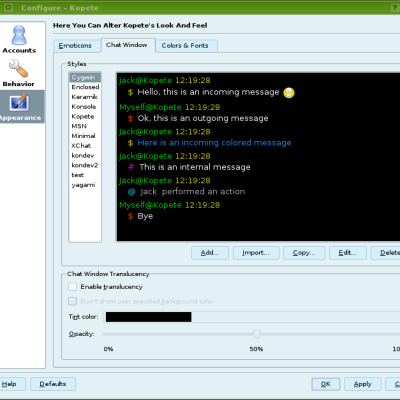
Task: Select the test style
Action: (85, 175)
